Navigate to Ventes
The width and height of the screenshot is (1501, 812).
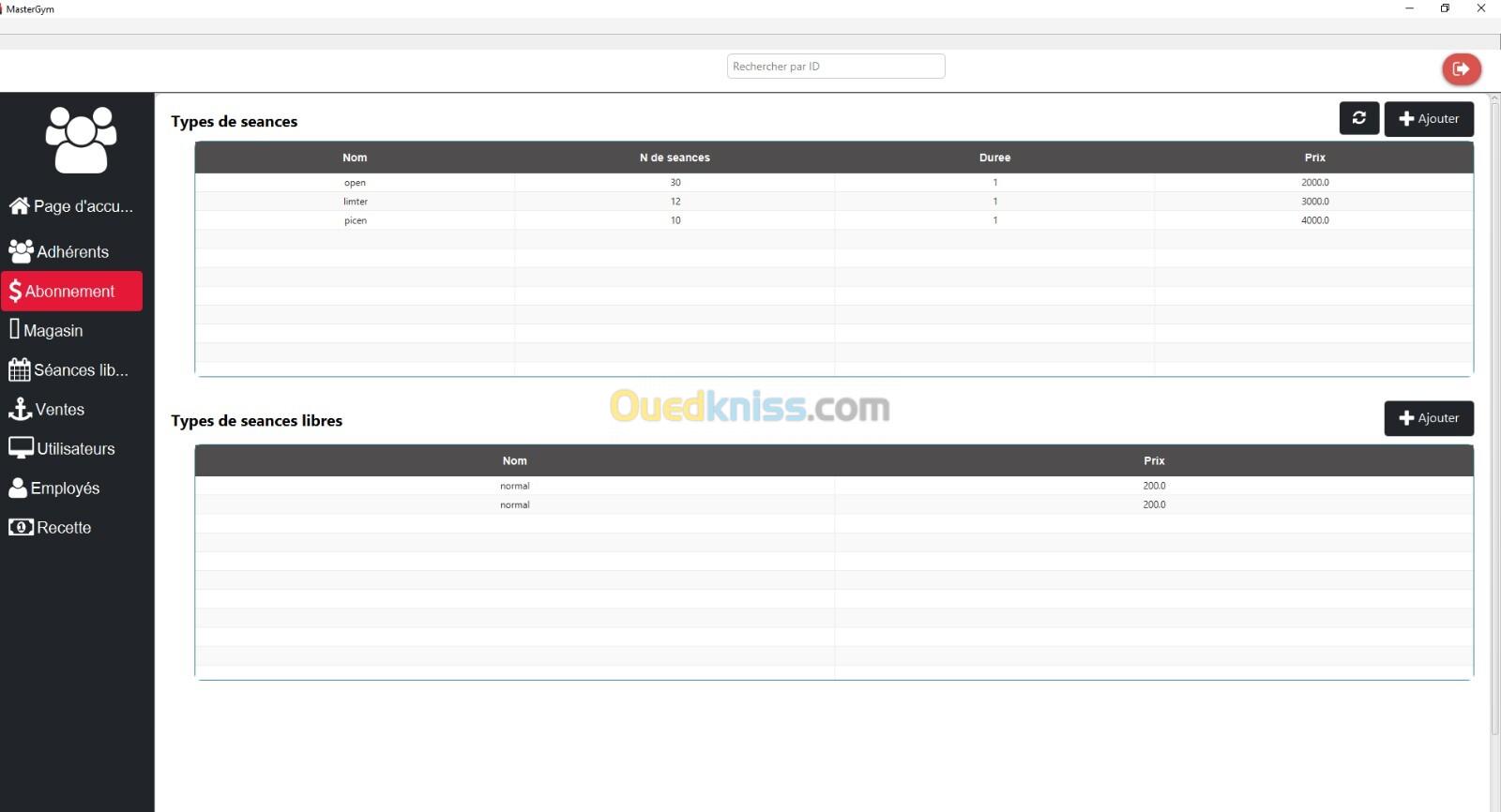click(72, 409)
